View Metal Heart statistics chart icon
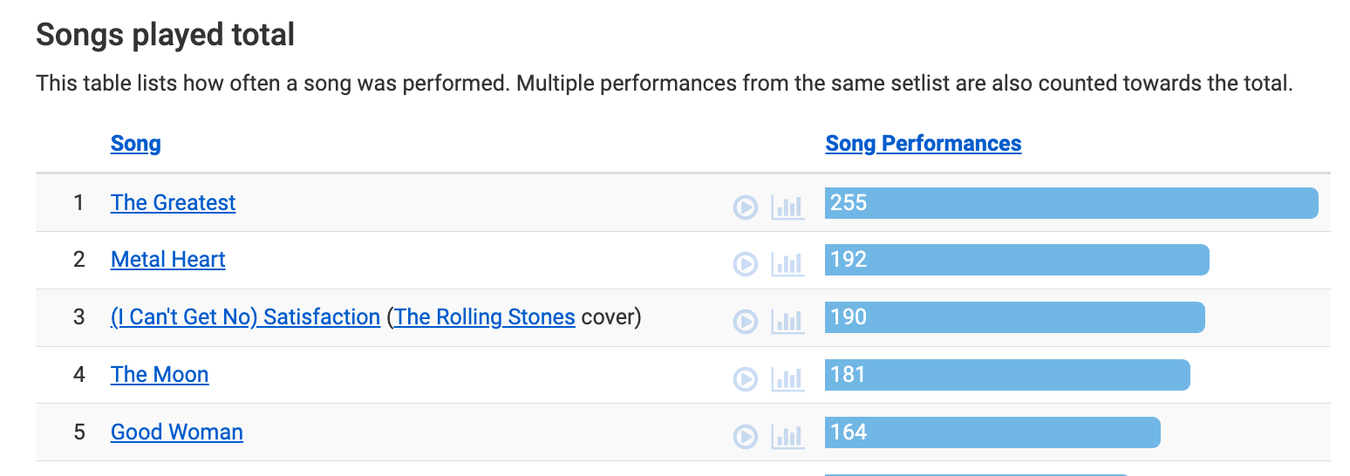This screenshot has width=1350, height=476. point(788,264)
